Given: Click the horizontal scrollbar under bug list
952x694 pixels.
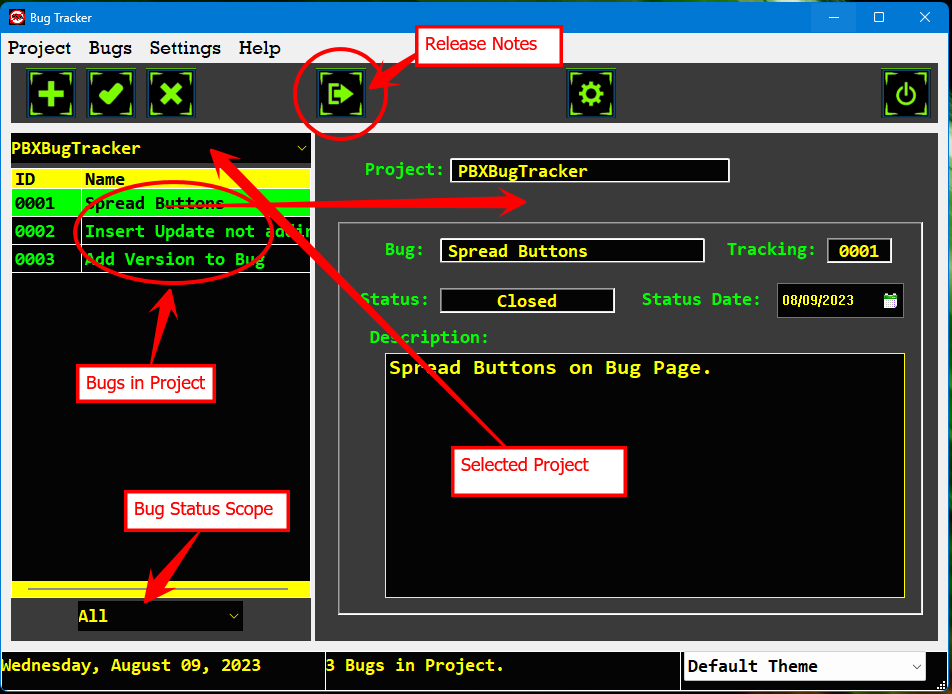Looking at the screenshot, I should click(158, 588).
